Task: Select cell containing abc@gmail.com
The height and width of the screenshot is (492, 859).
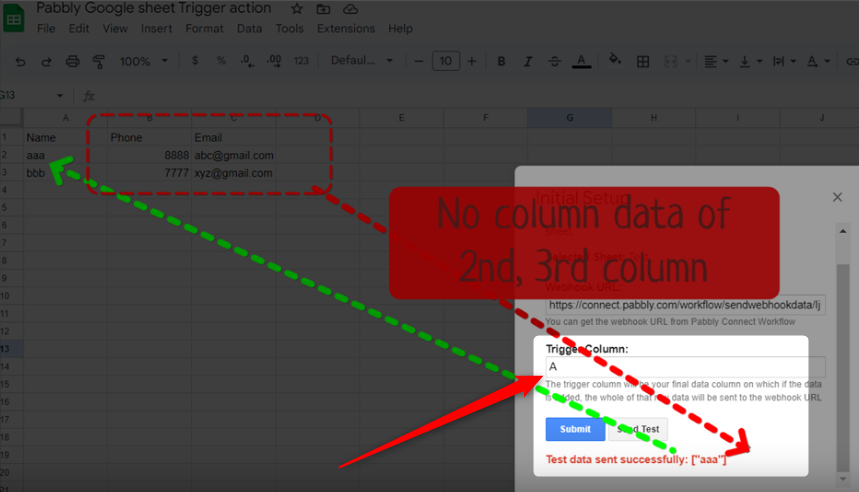Action: pyautogui.click(x=233, y=155)
